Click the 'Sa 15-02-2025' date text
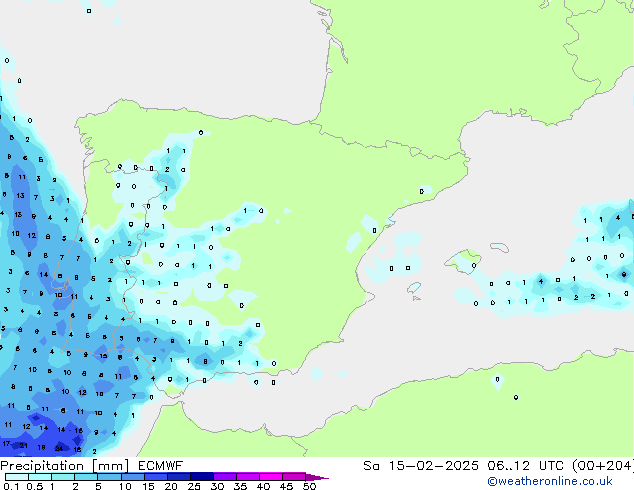 click(x=421, y=466)
